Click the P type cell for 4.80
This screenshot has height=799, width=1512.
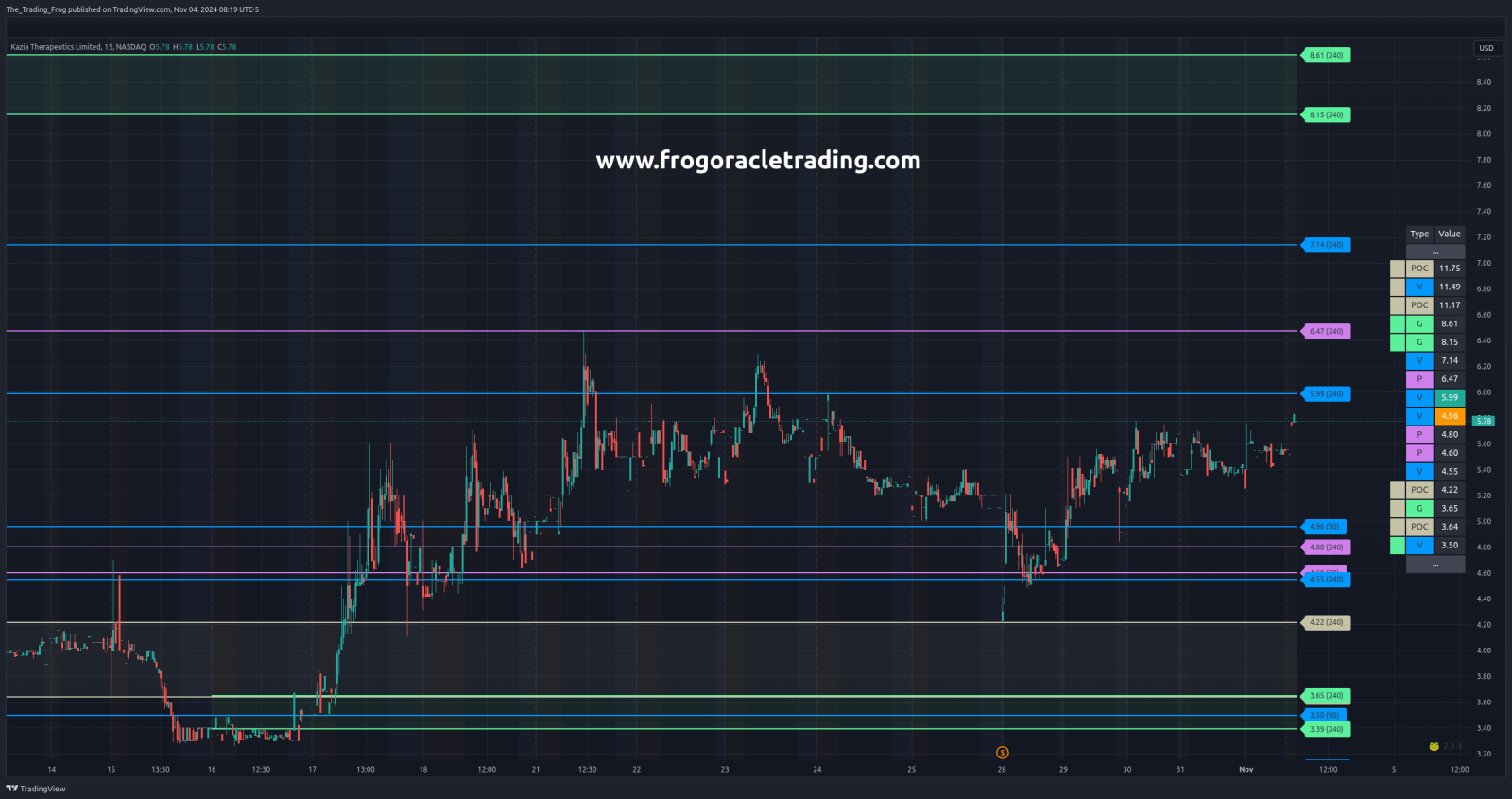coord(1419,434)
